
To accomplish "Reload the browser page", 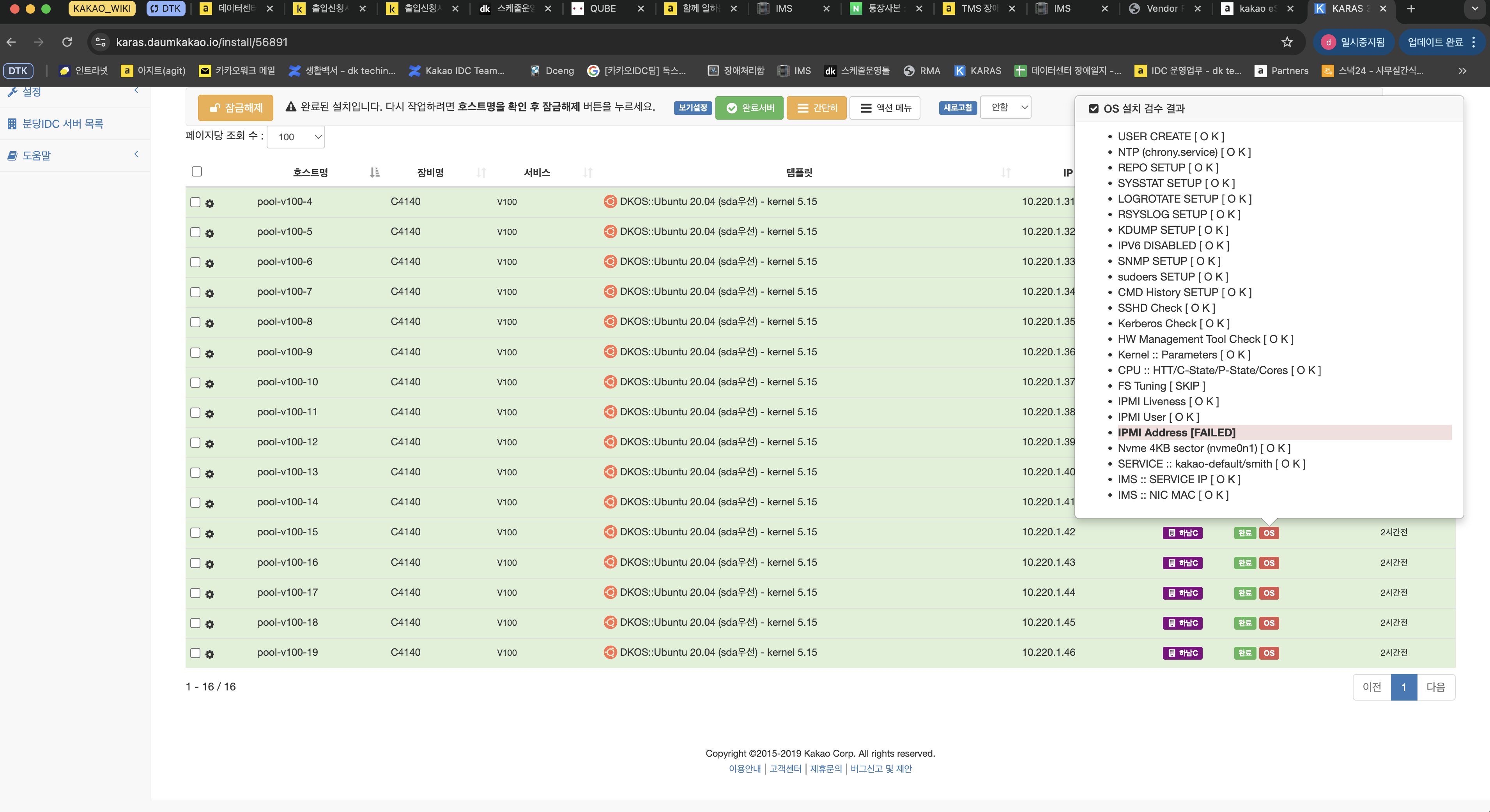I will [x=67, y=42].
